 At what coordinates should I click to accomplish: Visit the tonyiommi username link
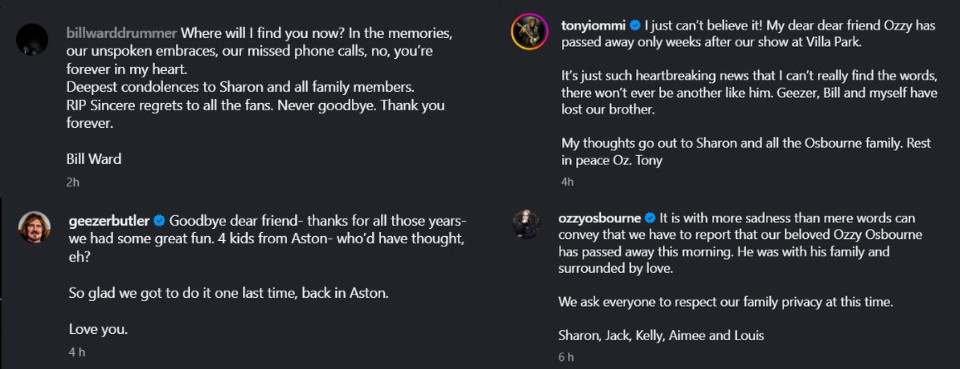click(594, 25)
